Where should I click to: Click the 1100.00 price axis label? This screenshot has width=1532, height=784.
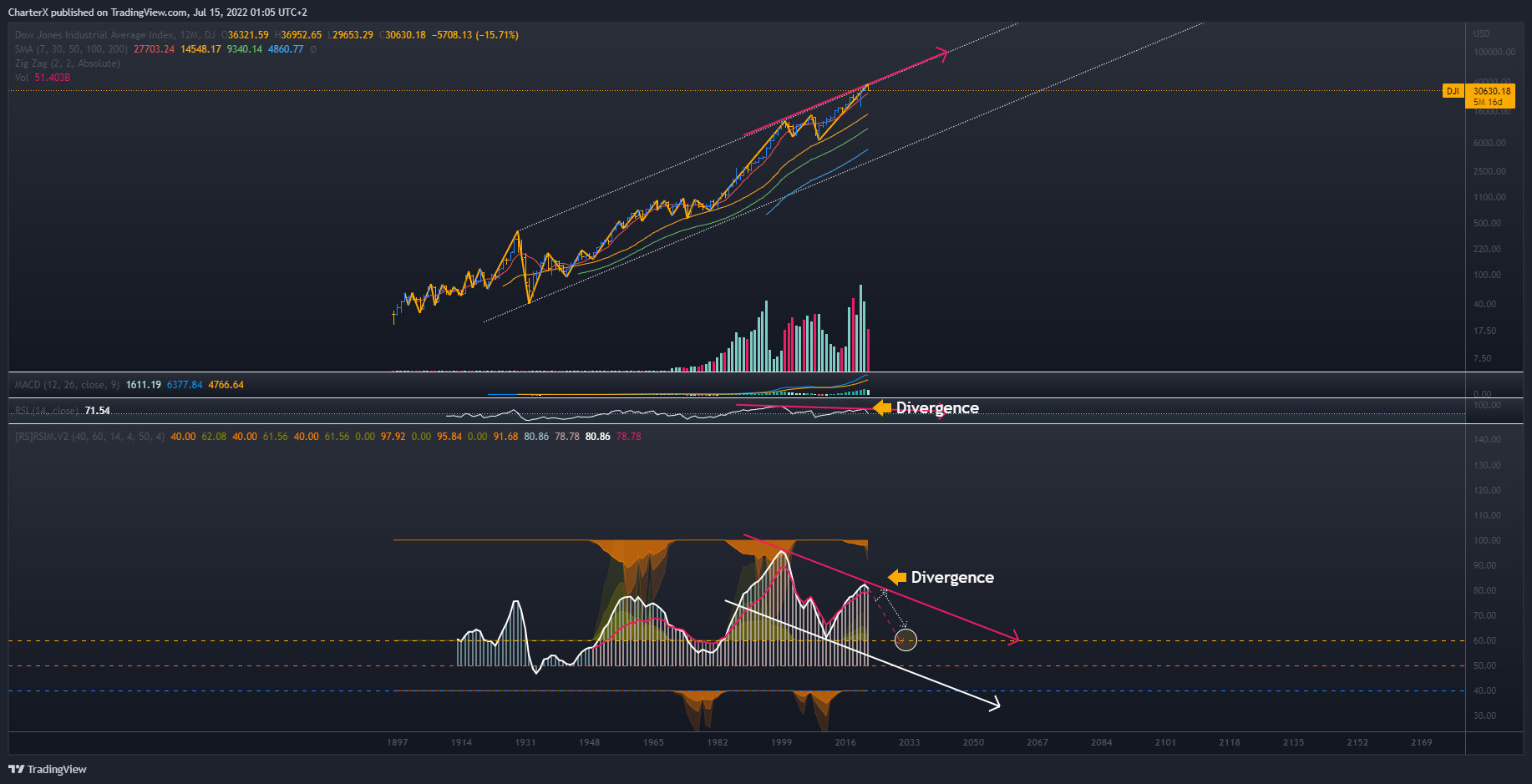(x=1489, y=197)
